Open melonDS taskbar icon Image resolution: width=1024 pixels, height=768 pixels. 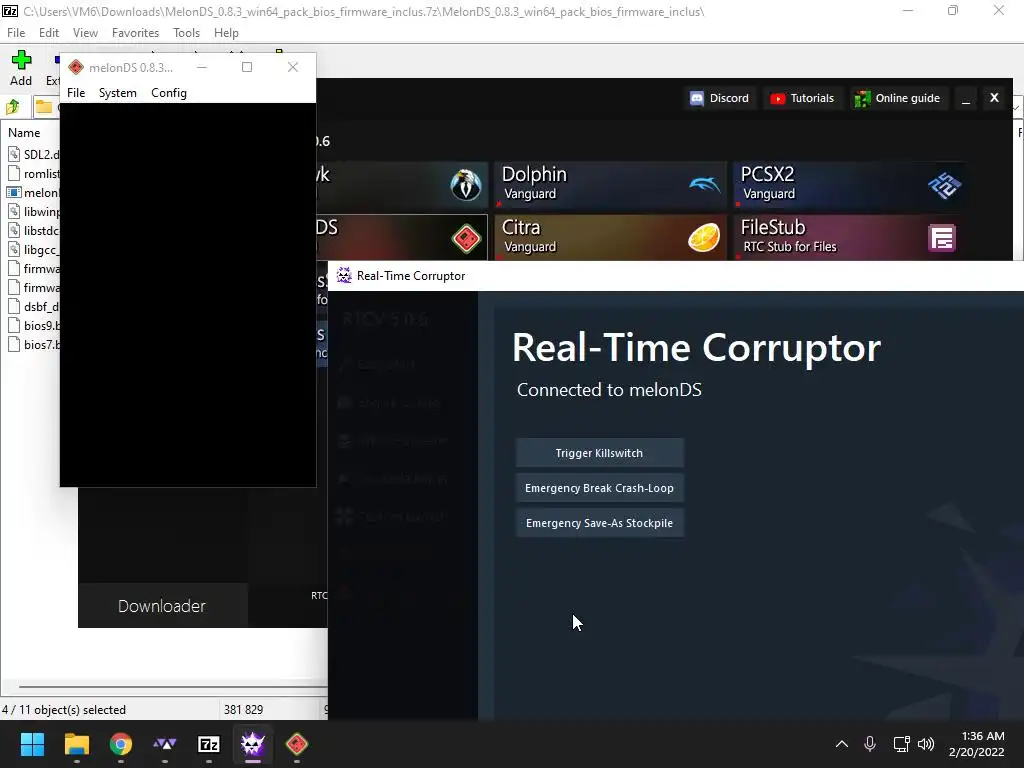tap(296, 744)
